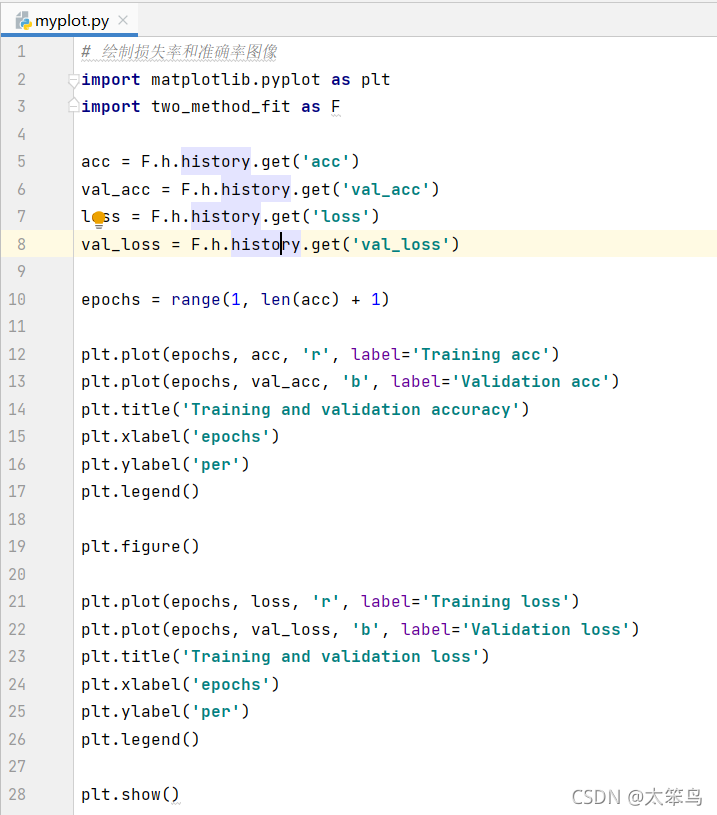Click 'epochs' string on line 24
Viewport: 717px width, 815px height.
(230, 685)
